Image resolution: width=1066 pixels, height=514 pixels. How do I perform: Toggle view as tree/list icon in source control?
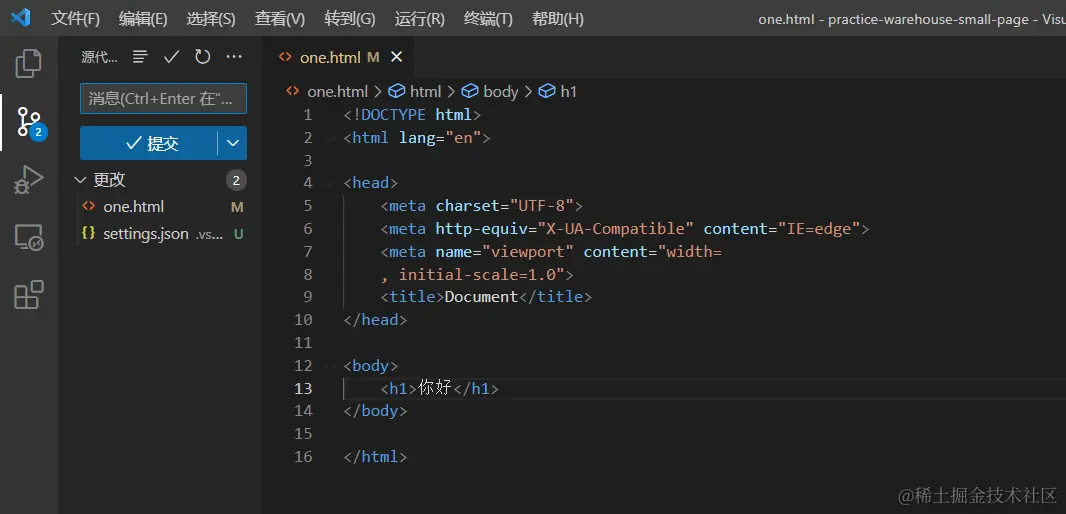click(x=140, y=57)
